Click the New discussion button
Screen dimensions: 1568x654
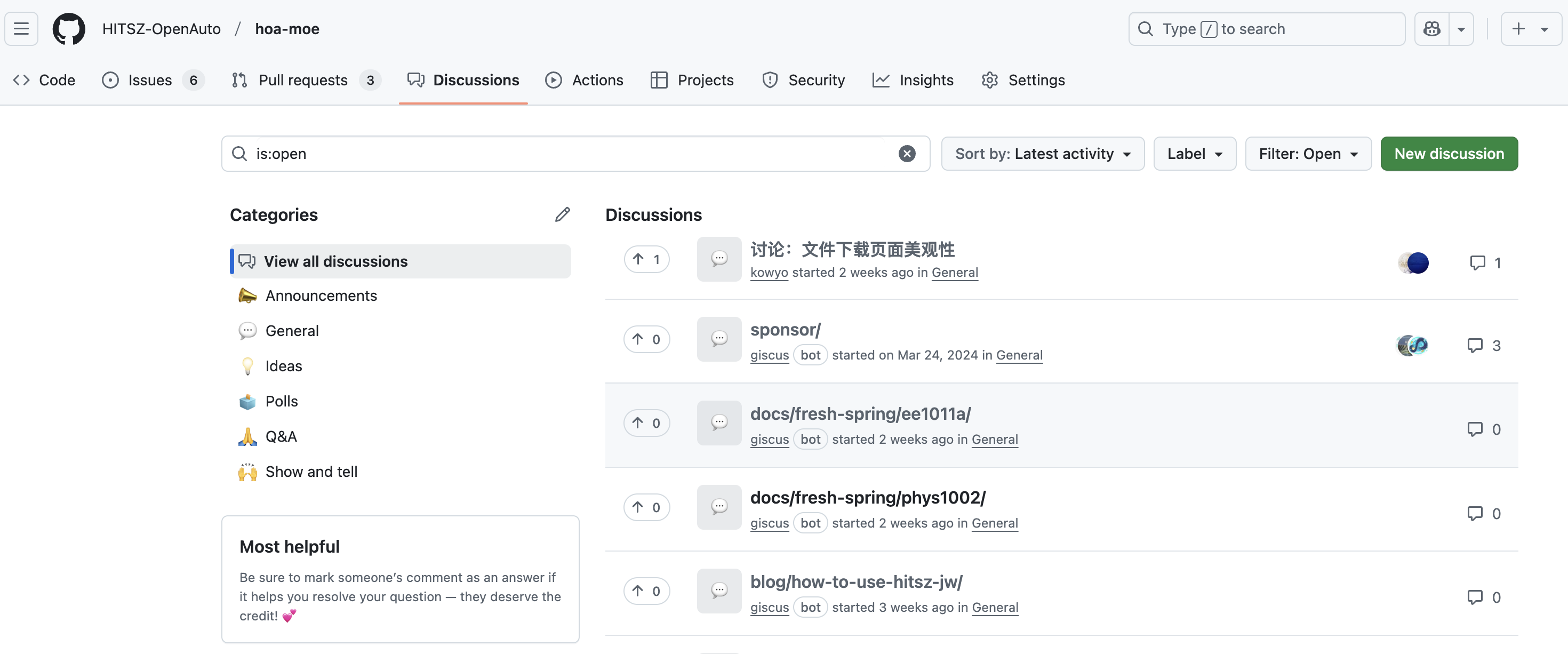pyautogui.click(x=1449, y=154)
